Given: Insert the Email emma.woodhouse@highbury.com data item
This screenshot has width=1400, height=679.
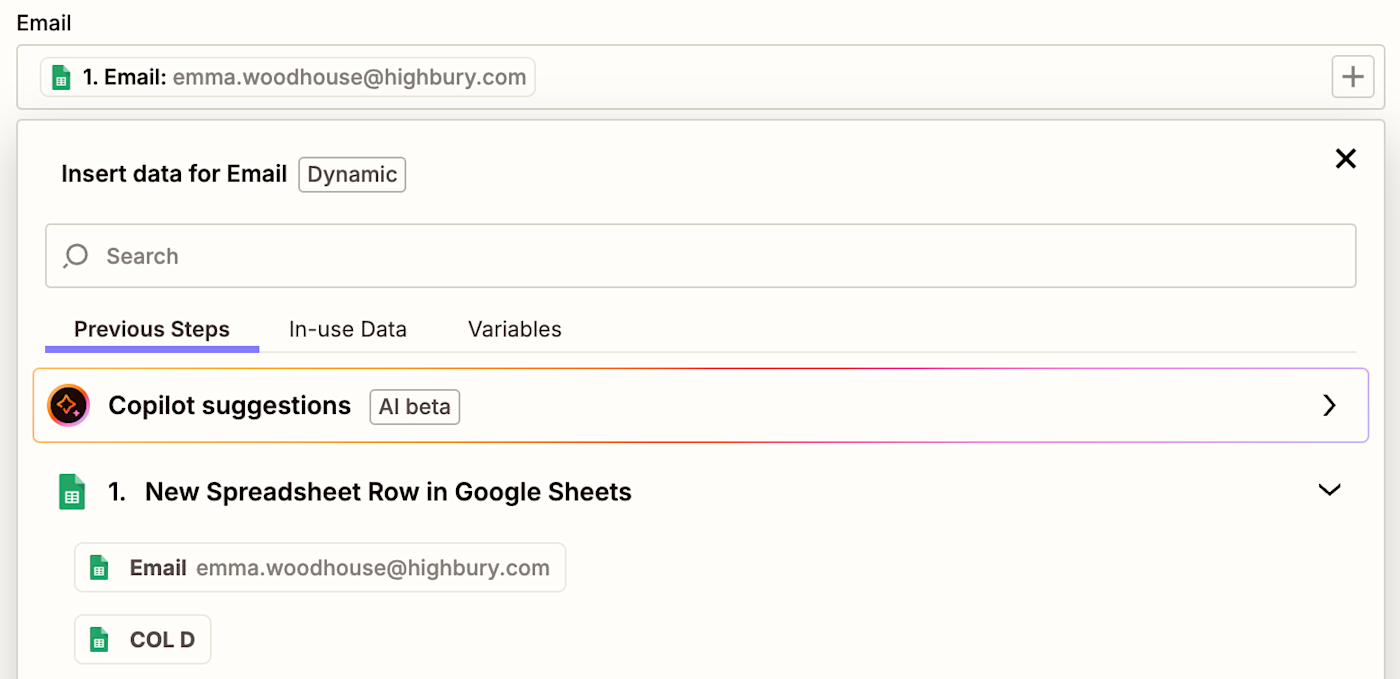Looking at the screenshot, I should click(320, 568).
